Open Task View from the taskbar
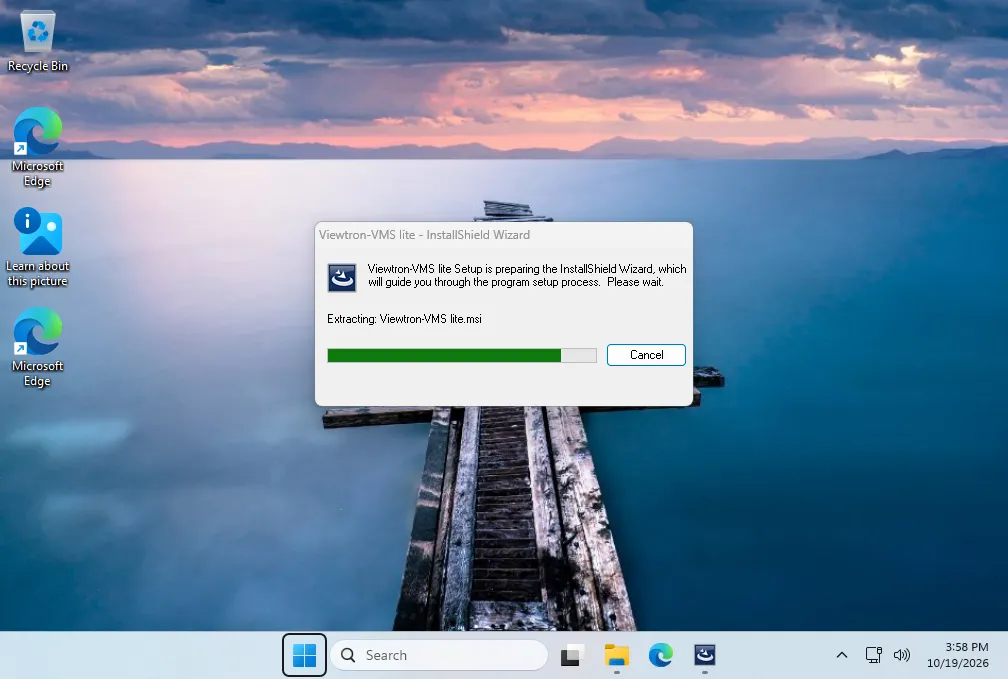This screenshot has width=1008, height=679. pyautogui.click(x=572, y=655)
